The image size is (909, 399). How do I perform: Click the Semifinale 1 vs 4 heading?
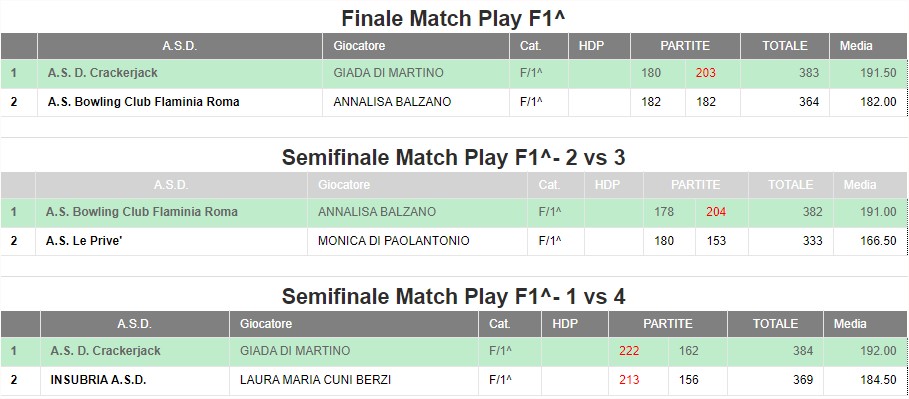tap(453, 297)
